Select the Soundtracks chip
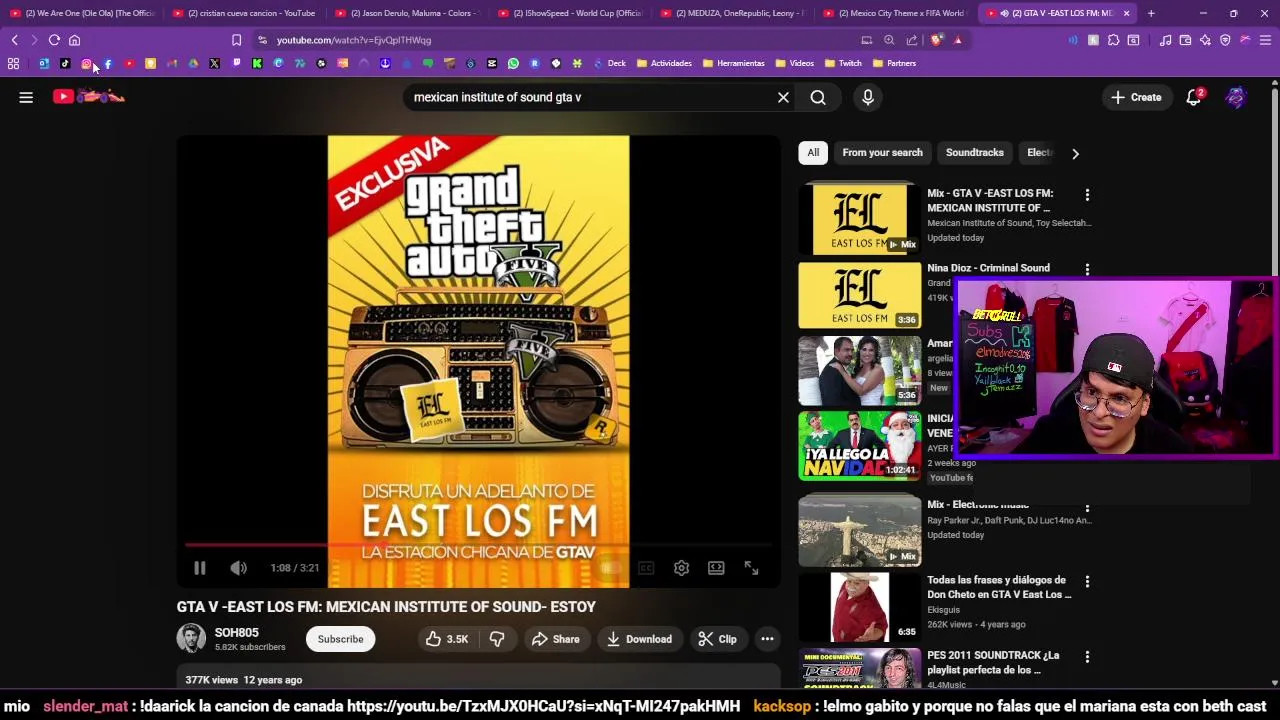Viewport: 1280px width, 720px height. pos(975,153)
